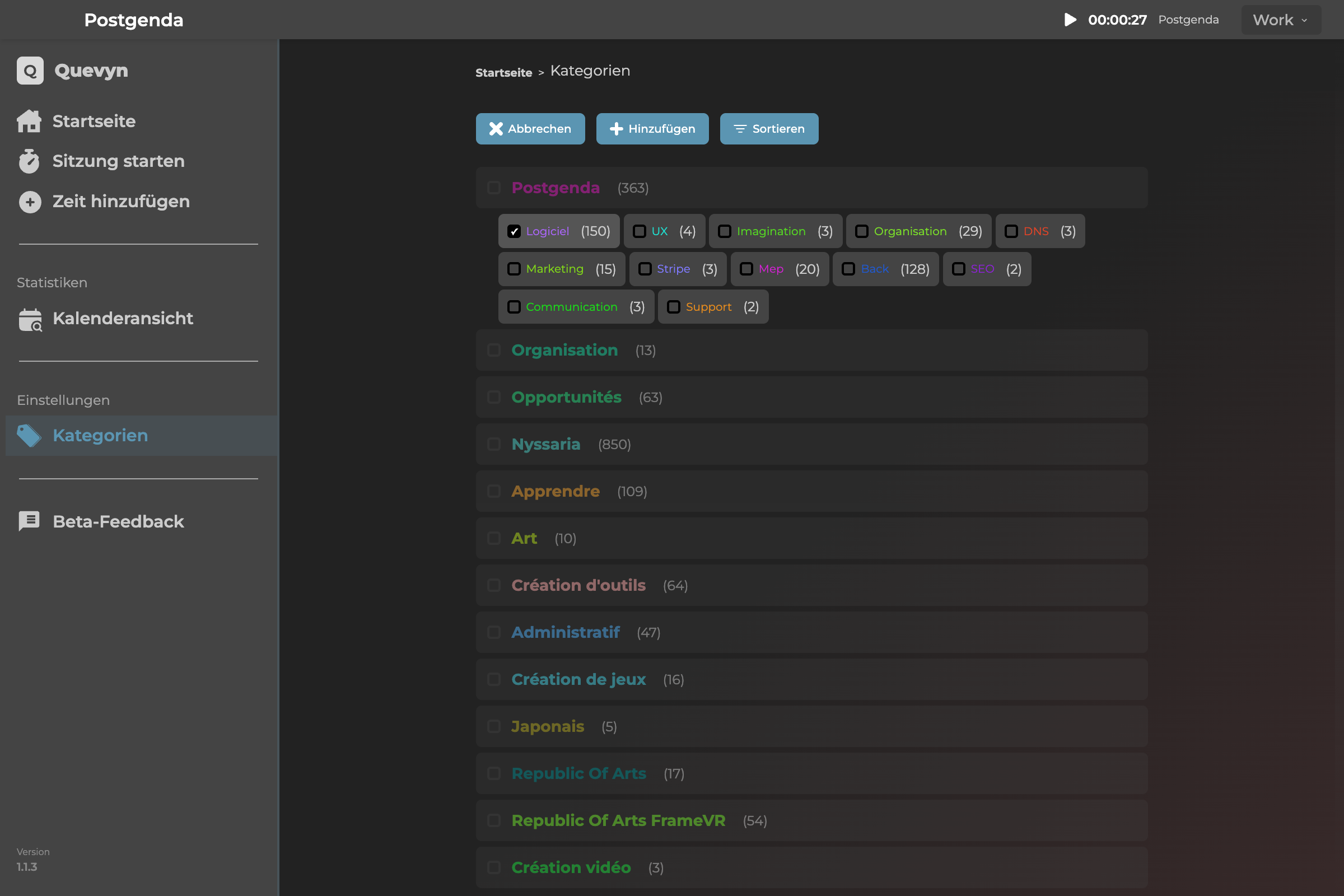Viewport: 1344px width, 896px height.
Task: Click the Postgenda app title in header
Action: (x=134, y=20)
